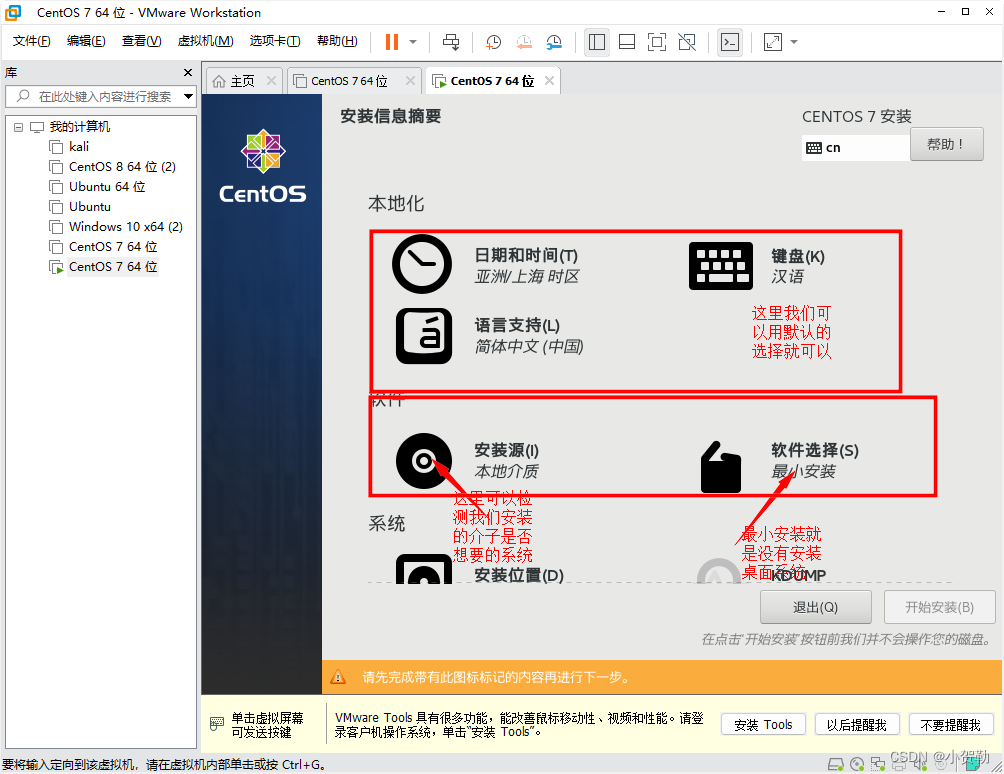Image resolution: width=1004 pixels, height=774 pixels.
Task: Close the active CentOS 7 64 位 tab
Action: click(x=549, y=81)
